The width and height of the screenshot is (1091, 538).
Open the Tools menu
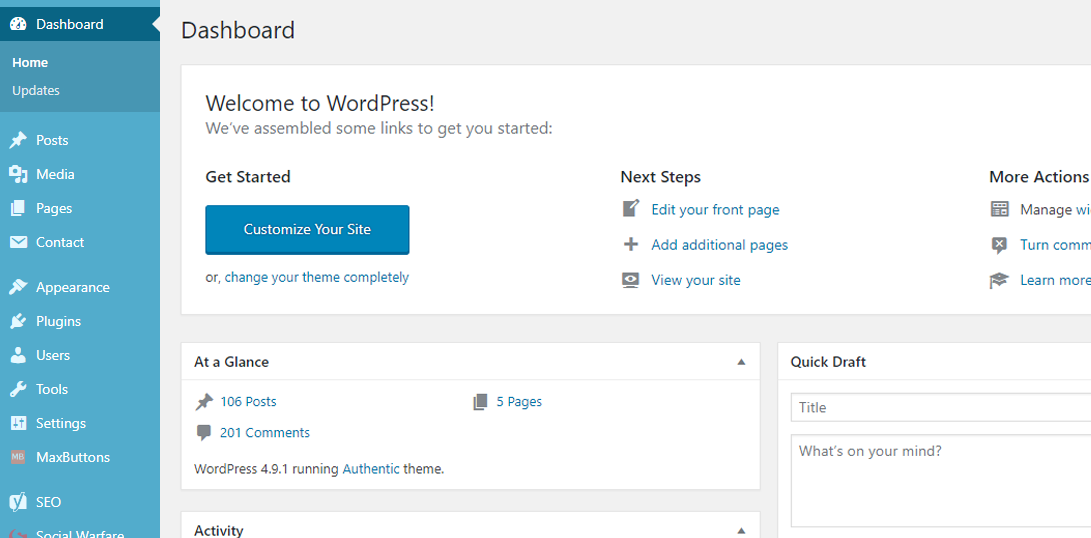(80, 390)
